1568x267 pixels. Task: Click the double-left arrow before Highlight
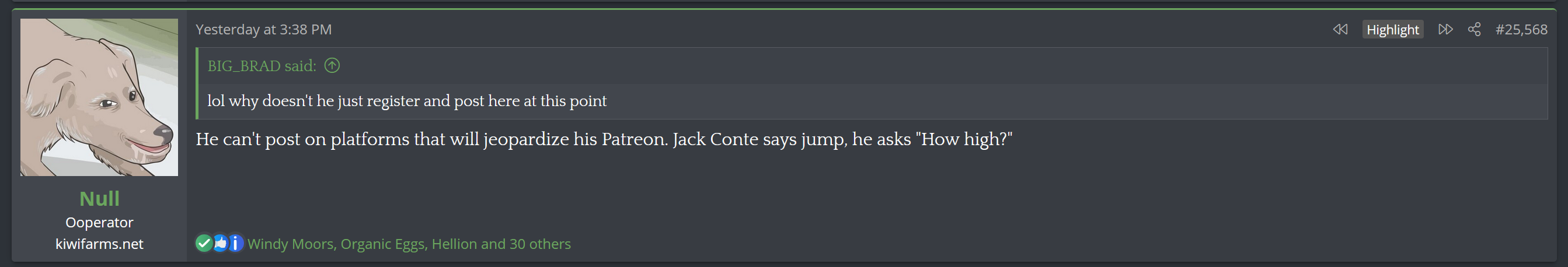coord(1340,29)
